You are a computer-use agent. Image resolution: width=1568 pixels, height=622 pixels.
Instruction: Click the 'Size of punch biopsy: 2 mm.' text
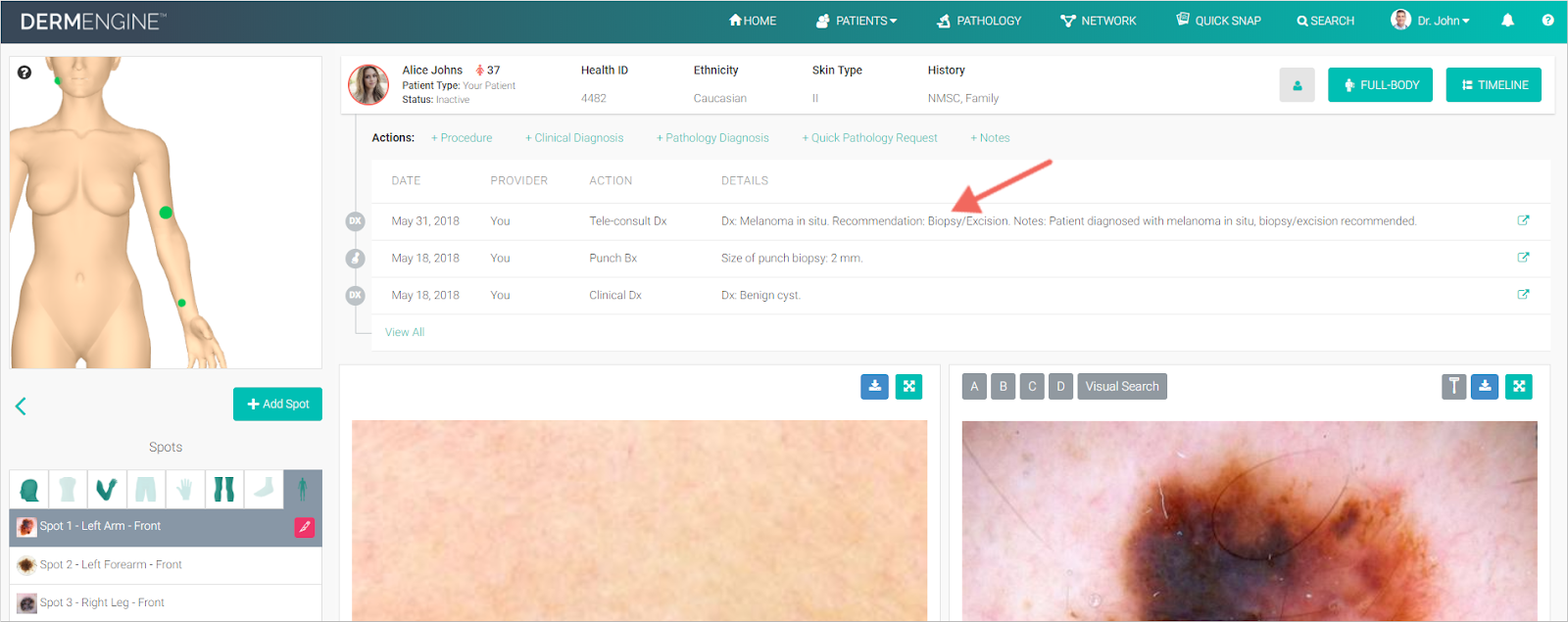click(x=792, y=259)
